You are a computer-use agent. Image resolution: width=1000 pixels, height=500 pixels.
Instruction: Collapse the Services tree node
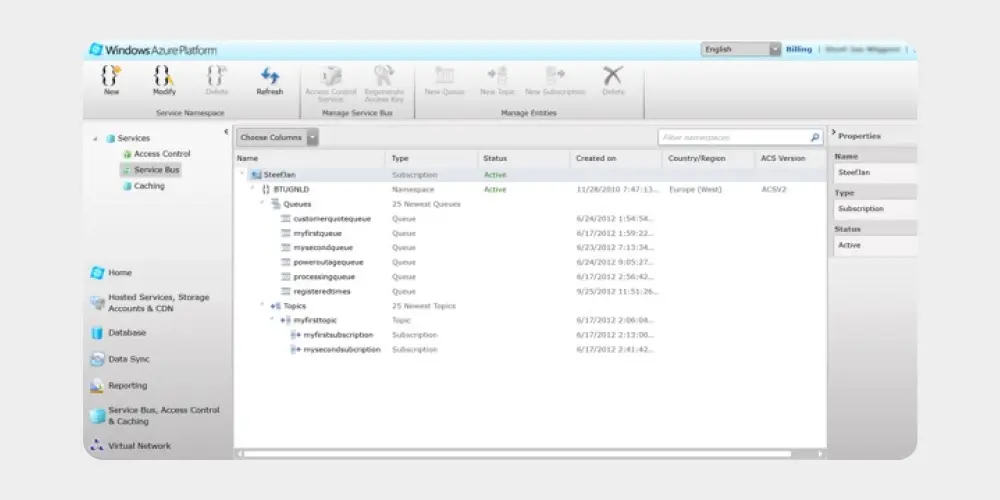[96, 138]
